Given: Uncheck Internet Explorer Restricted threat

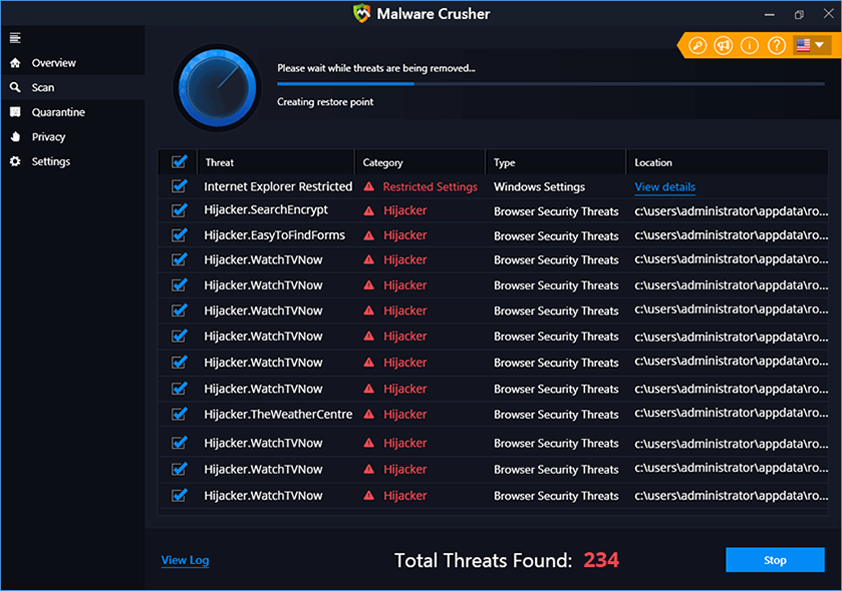Looking at the screenshot, I should tap(179, 186).
